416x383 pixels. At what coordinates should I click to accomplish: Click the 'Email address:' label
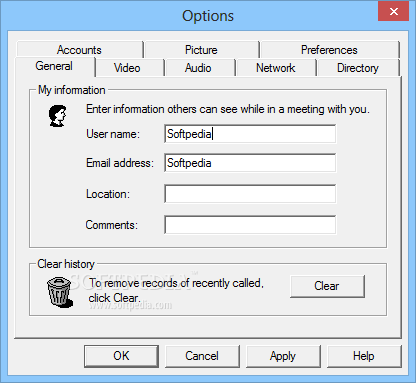point(120,163)
